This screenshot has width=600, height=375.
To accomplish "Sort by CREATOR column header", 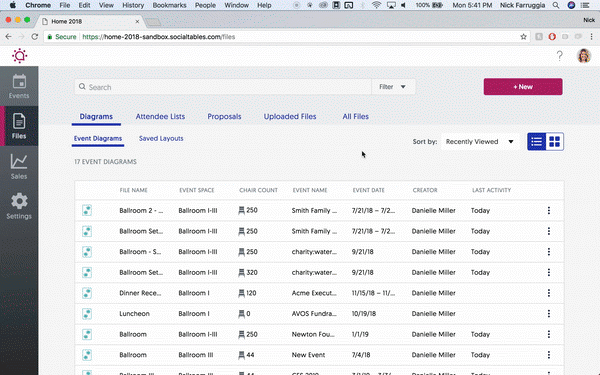I will [x=425, y=190].
